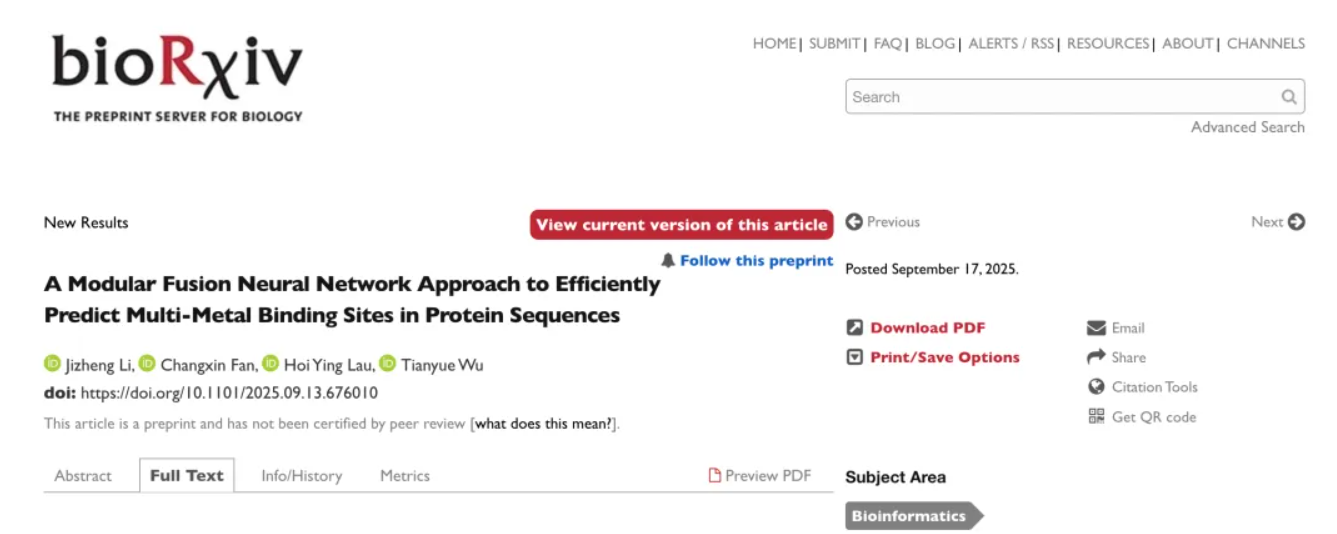Click the Follow this preprint bell

[668, 261]
